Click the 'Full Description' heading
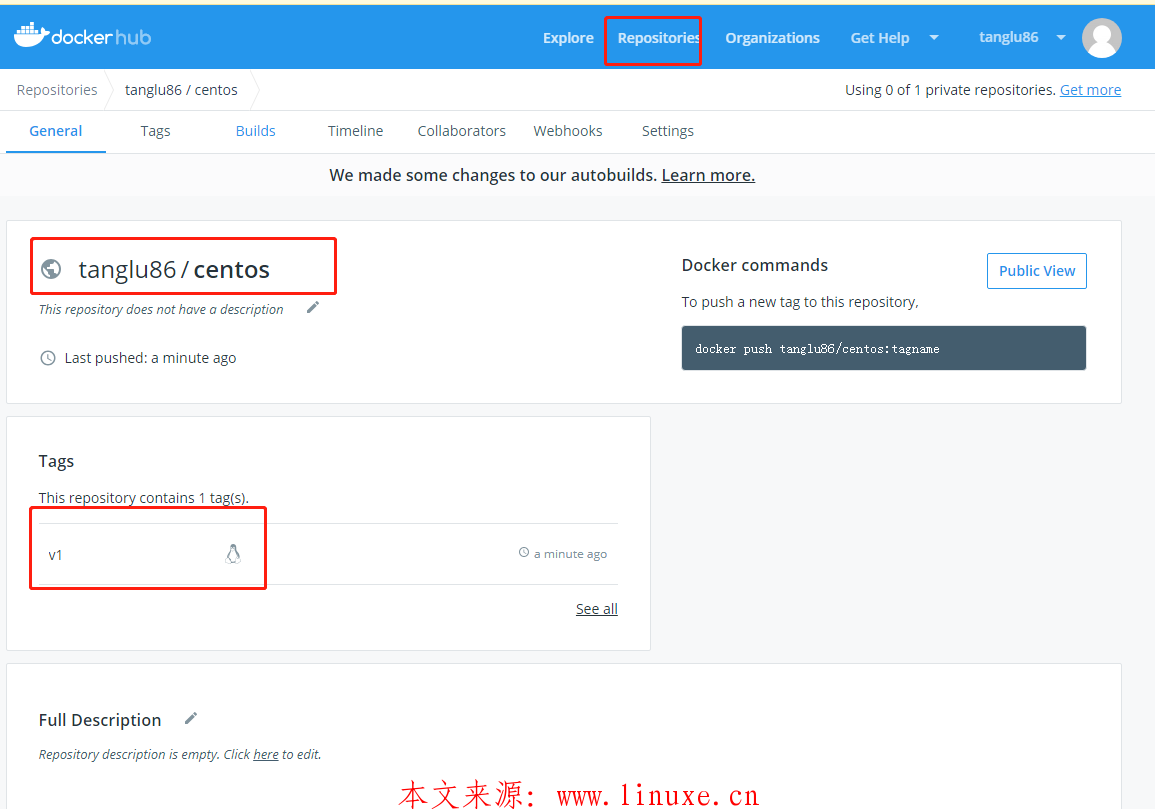Image resolution: width=1155 pixels, height=809 pixels. click(x=99, y=720)
